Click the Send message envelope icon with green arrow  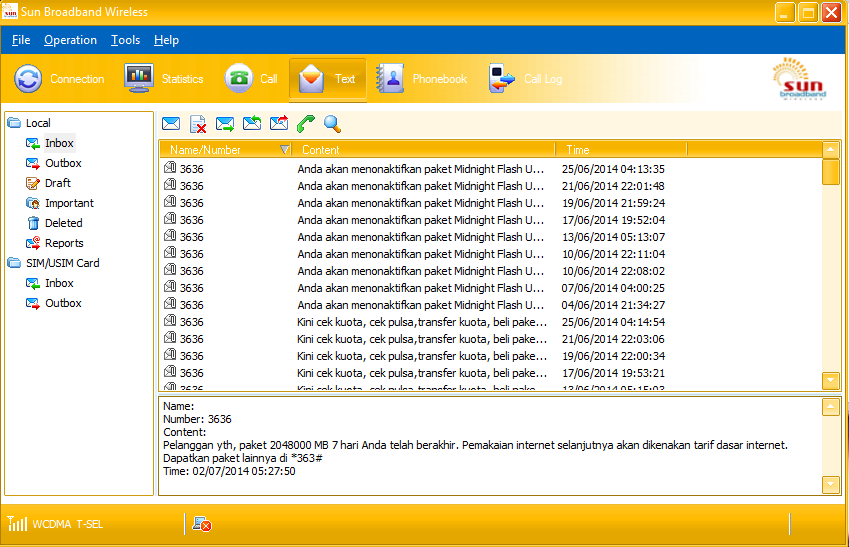click(225, 123)
